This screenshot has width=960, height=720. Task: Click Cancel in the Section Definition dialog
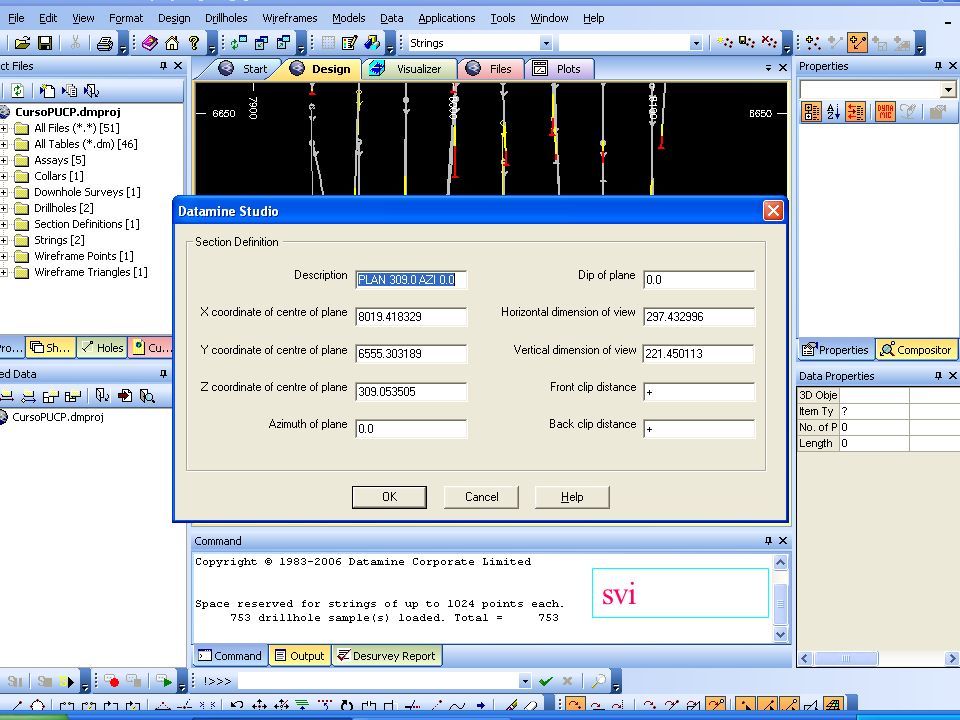point(481,497)
